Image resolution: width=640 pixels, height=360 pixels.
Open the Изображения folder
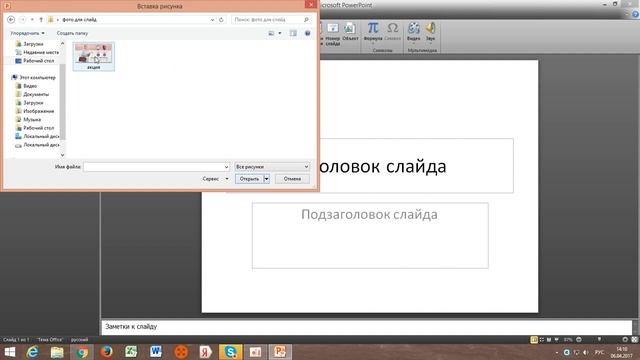tap(35, 111)
